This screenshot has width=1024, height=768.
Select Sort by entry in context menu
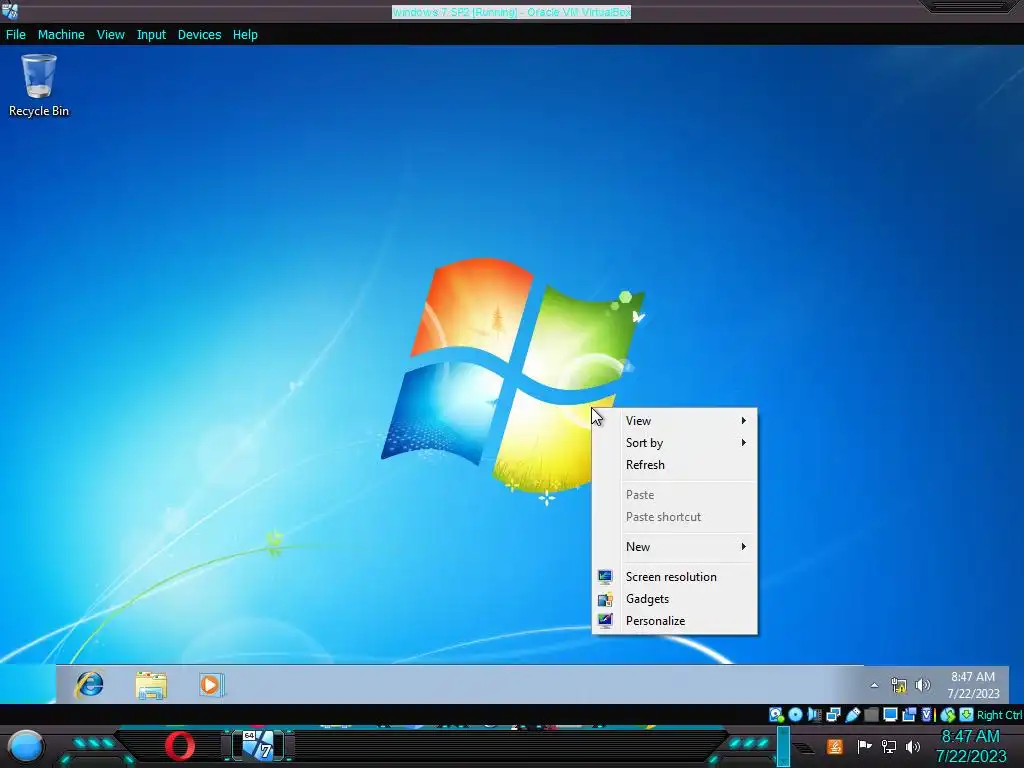(675, 443)
